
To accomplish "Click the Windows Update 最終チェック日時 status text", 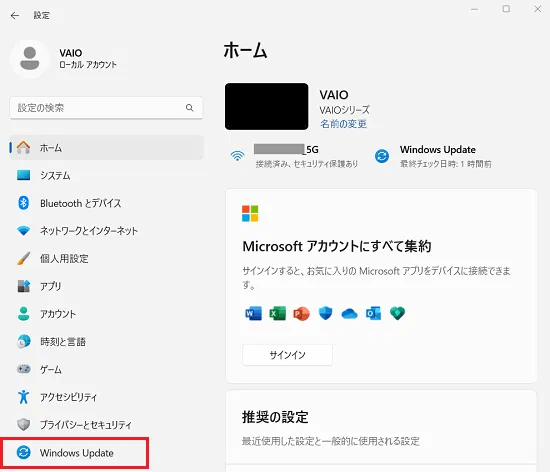I will click(x=445, y=164).
